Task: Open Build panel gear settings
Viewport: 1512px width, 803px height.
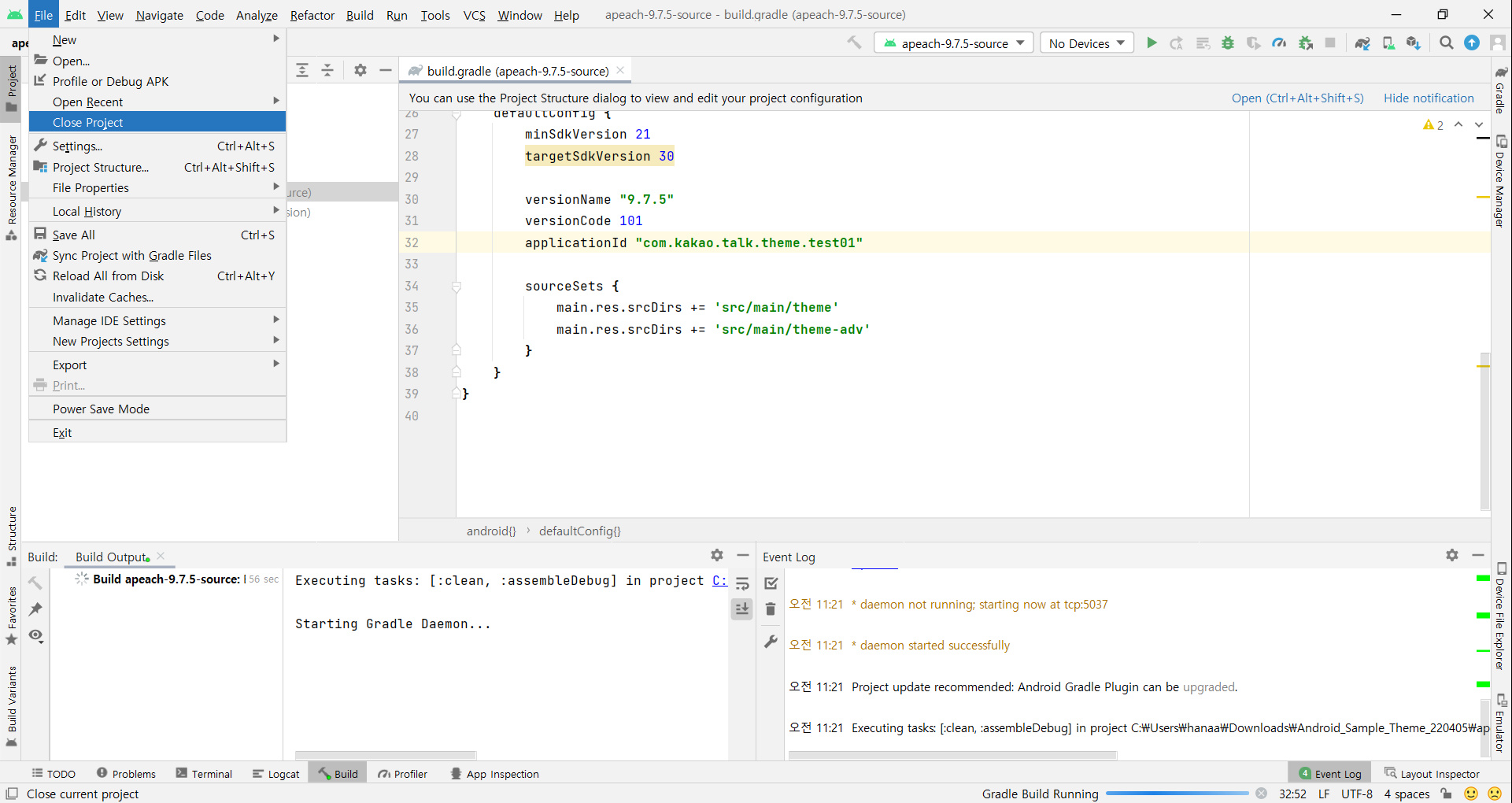Action: (x=717, y=555)
